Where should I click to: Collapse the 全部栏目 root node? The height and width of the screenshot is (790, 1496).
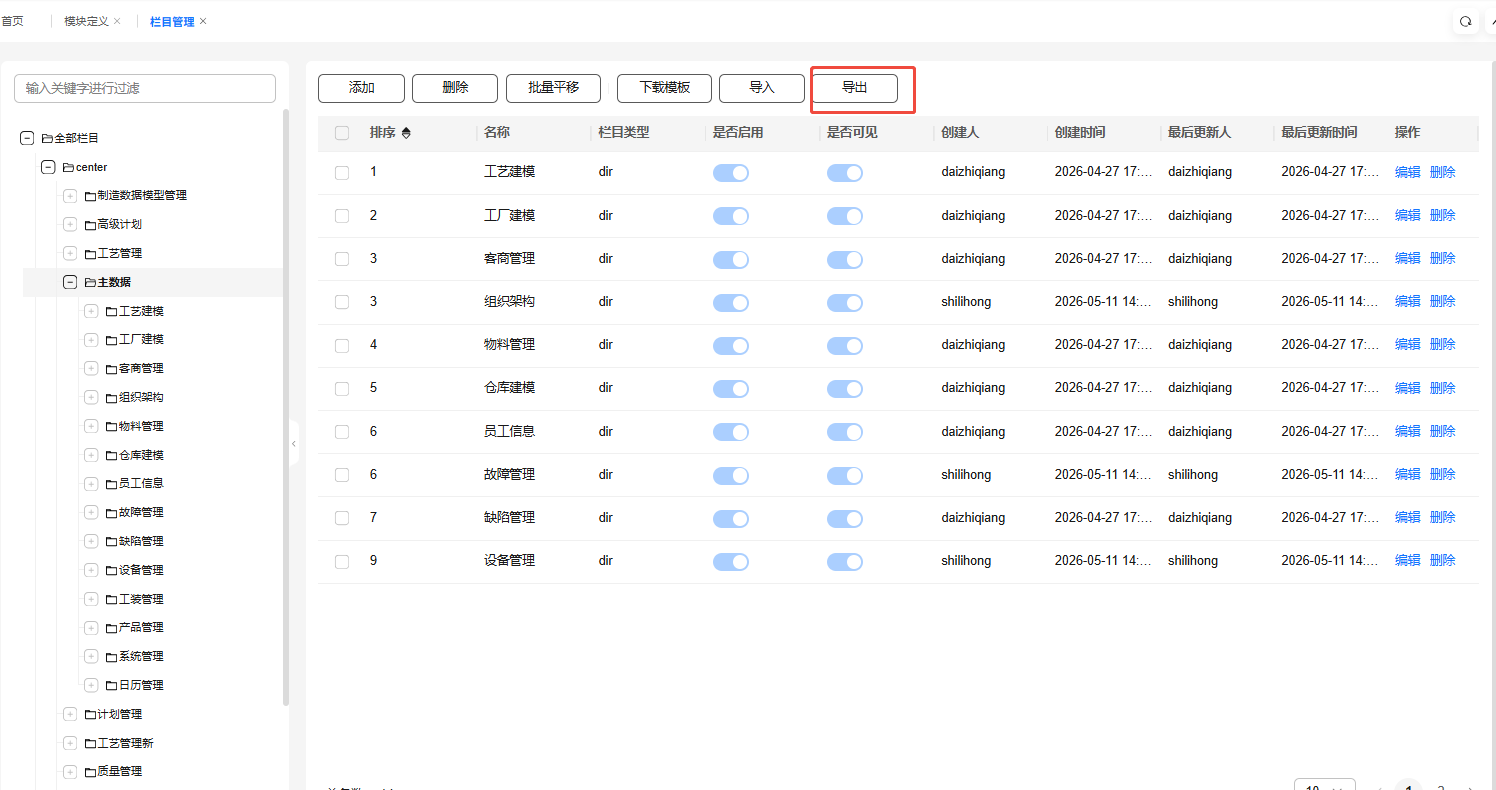tap(27, 138)
